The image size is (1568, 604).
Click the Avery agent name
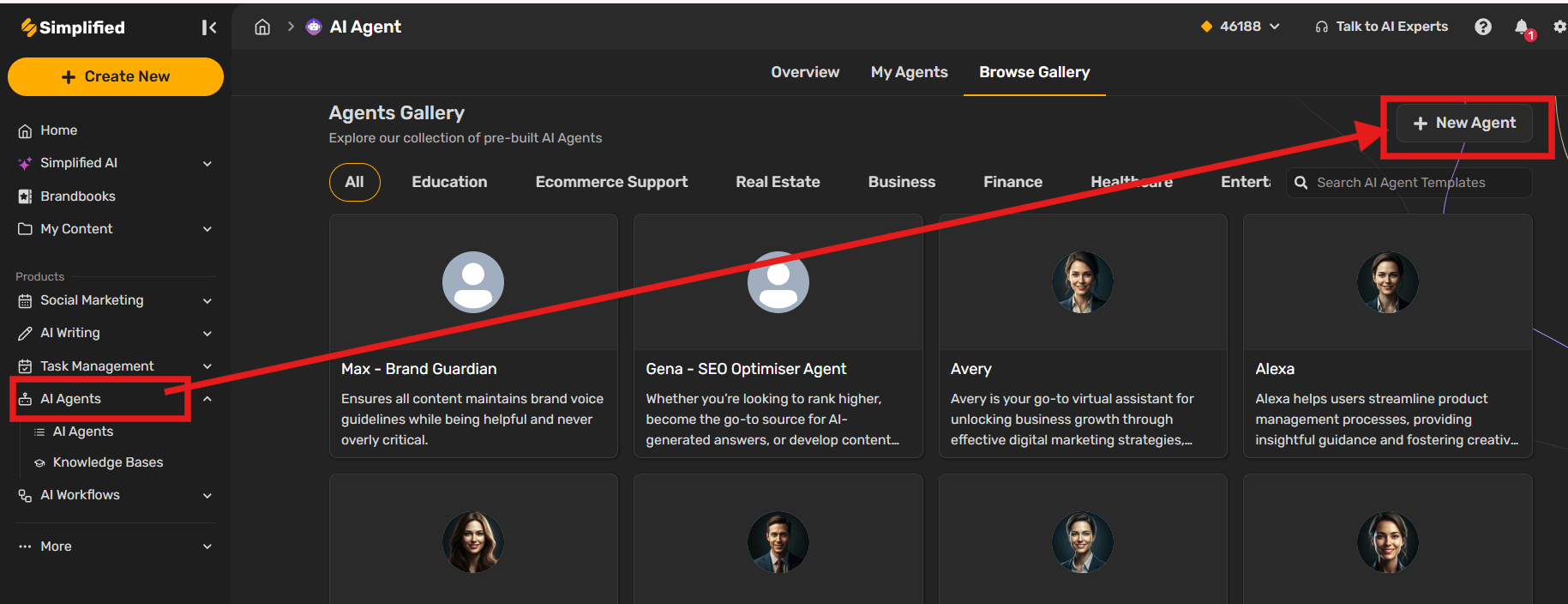pos(971,369)
